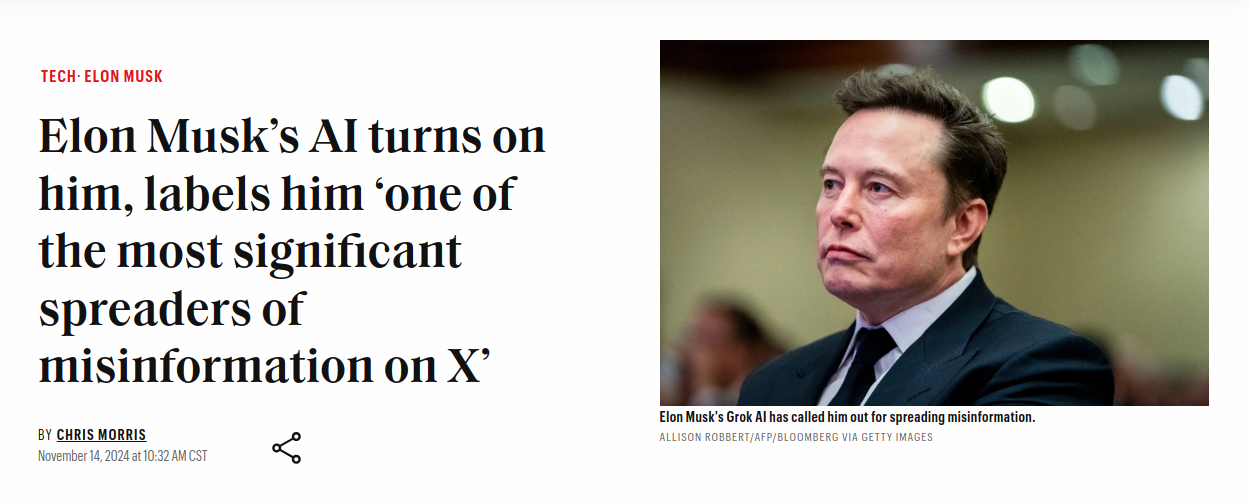Select the photo caption about Grok AI
1249x504 pixels.
click(x=847, y=417)
